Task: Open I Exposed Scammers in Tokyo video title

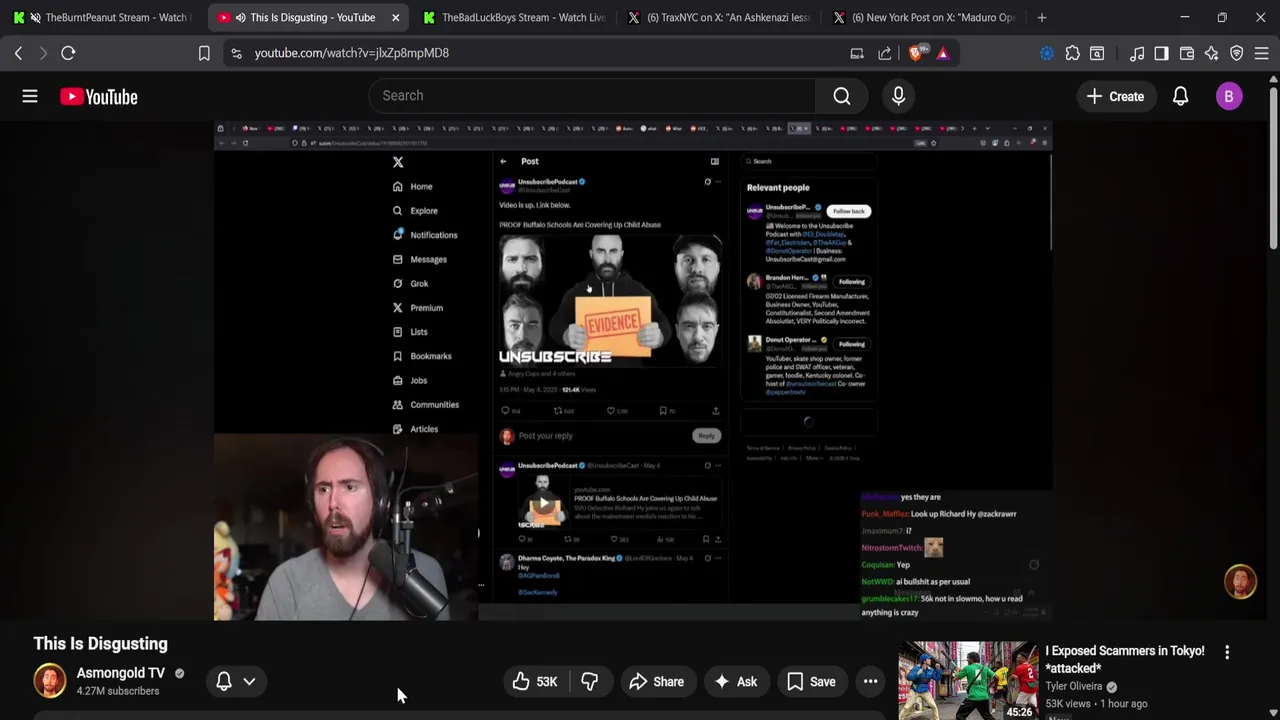Action: (1125, 659)
